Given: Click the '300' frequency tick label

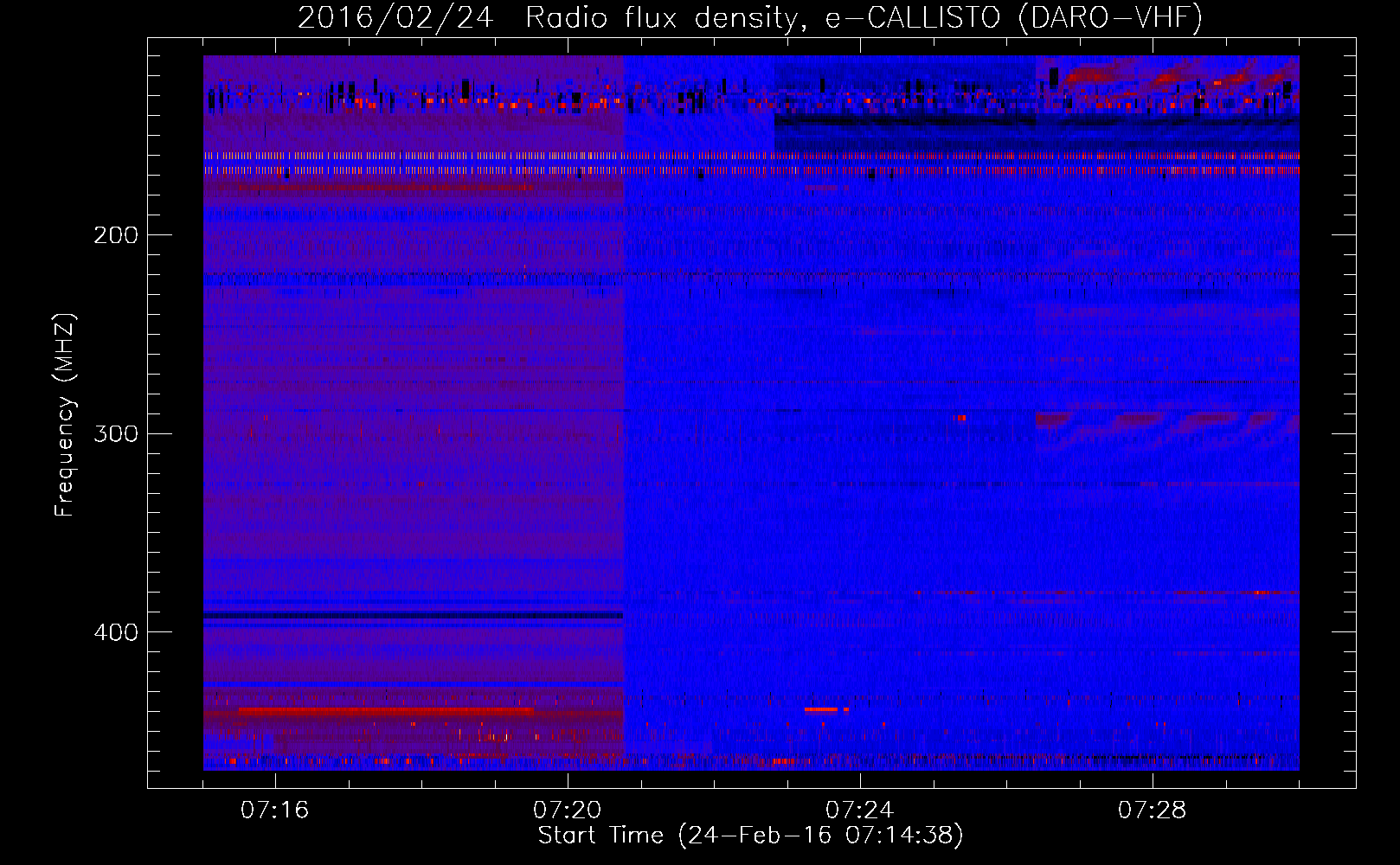Looking at the screenshot, I should tap(116, 433).
